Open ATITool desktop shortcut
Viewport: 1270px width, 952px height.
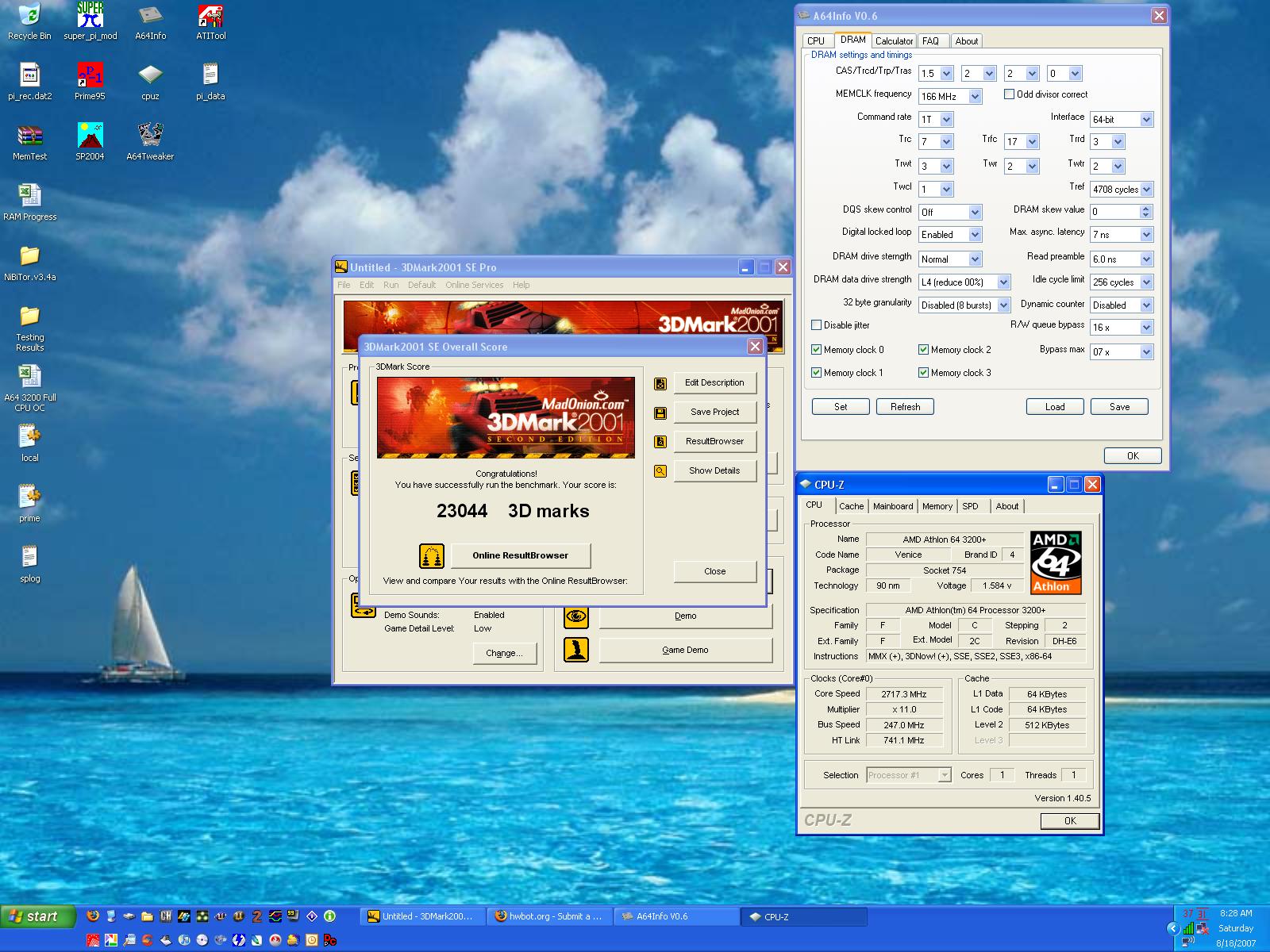210,21
